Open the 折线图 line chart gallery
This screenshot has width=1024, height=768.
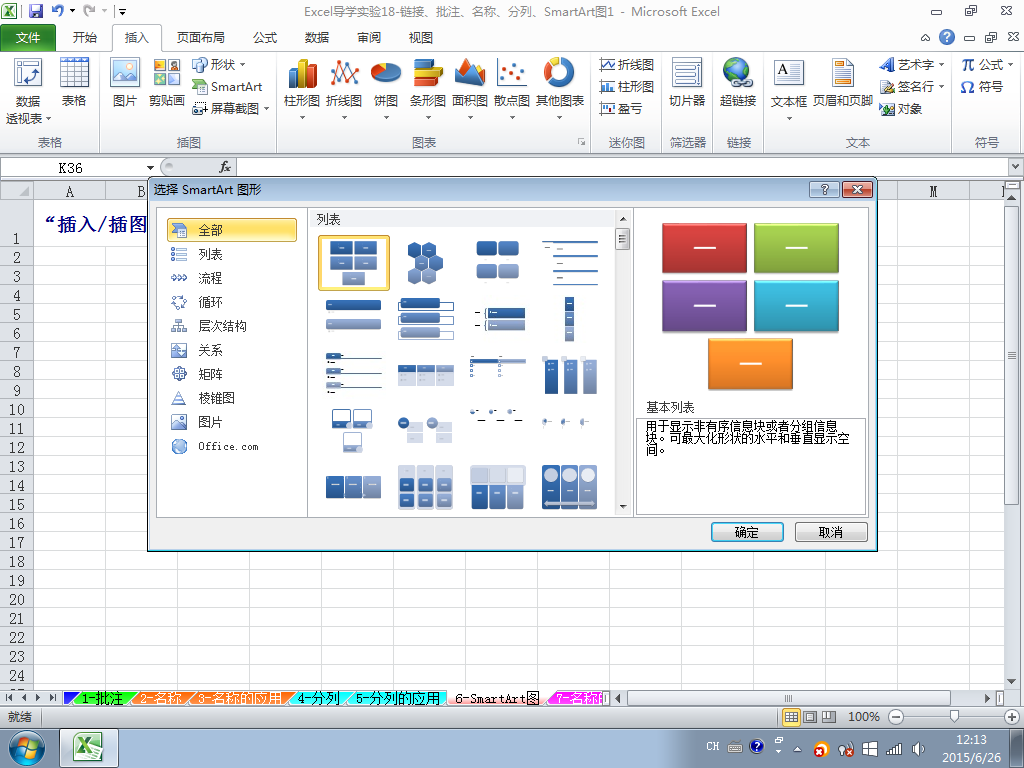344,89
